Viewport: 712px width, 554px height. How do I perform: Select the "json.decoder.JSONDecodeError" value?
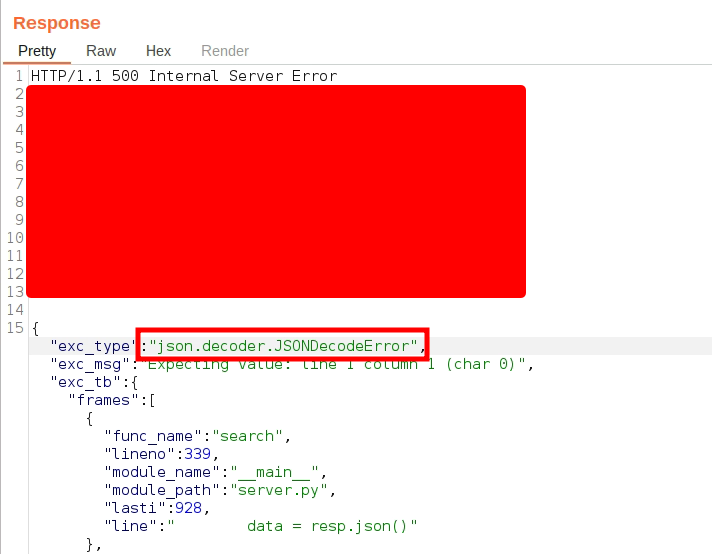pos(283,346)
